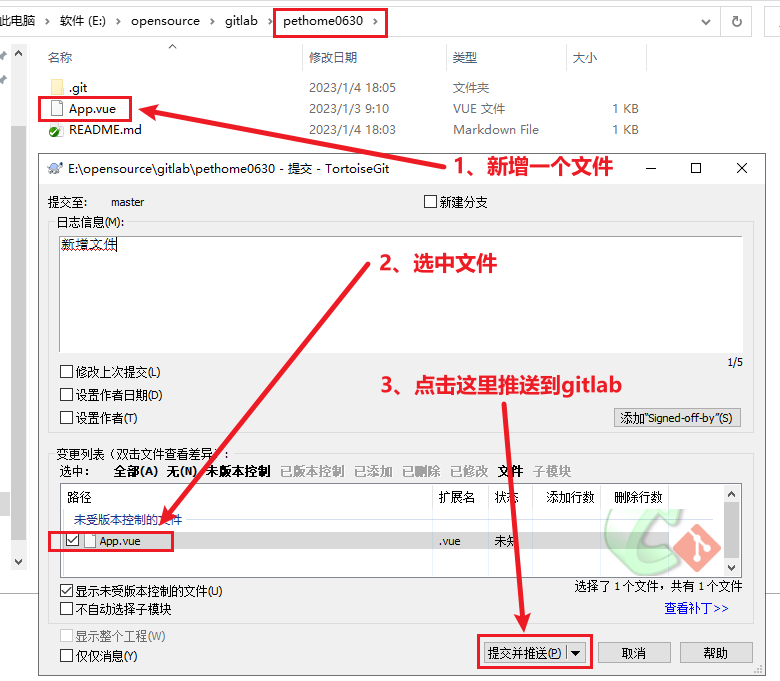Click the 帮助 button
Image resolution: width=780 pixels, height=681 pixels.
pos(716,653)
